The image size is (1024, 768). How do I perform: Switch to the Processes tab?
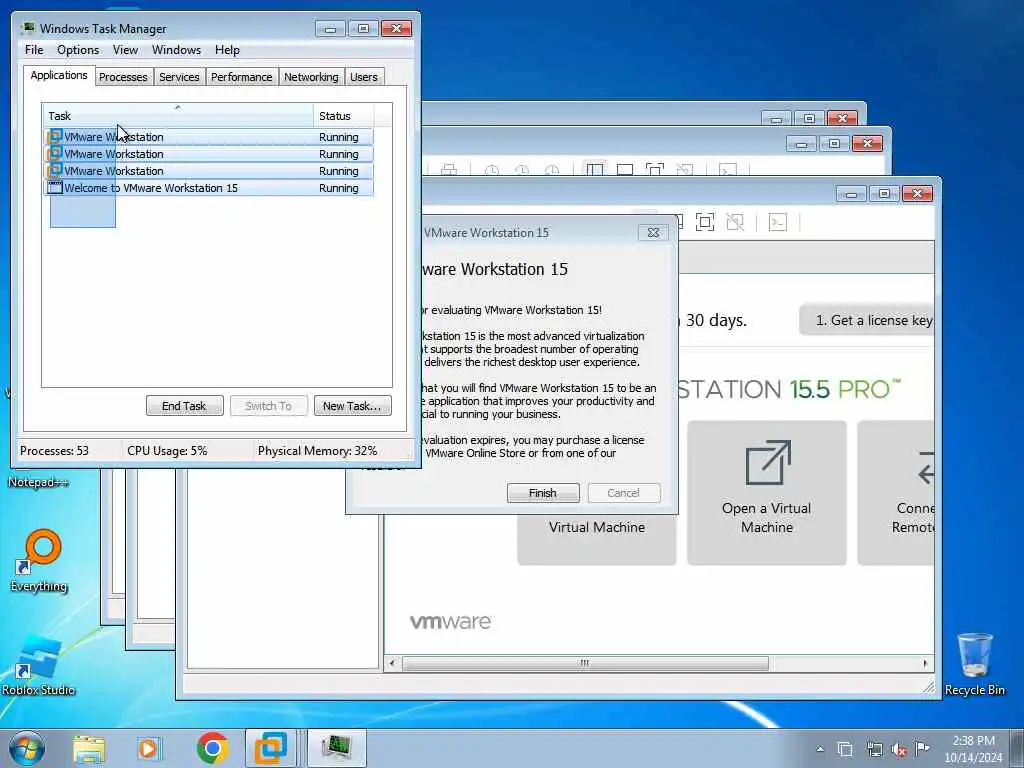(x=123, y=77)
